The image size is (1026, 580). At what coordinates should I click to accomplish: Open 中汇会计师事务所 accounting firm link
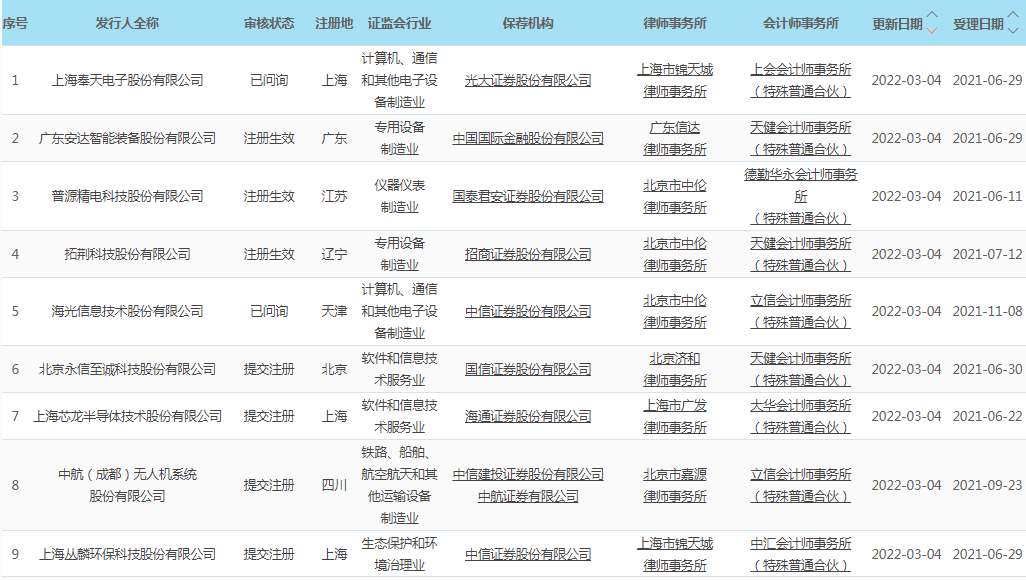(801, 554)
